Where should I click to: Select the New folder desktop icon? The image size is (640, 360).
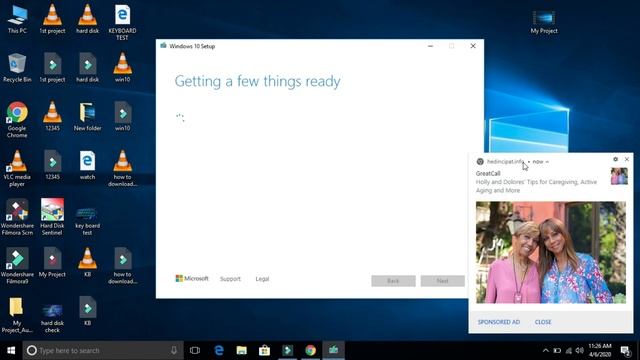(x=87, y=116)
